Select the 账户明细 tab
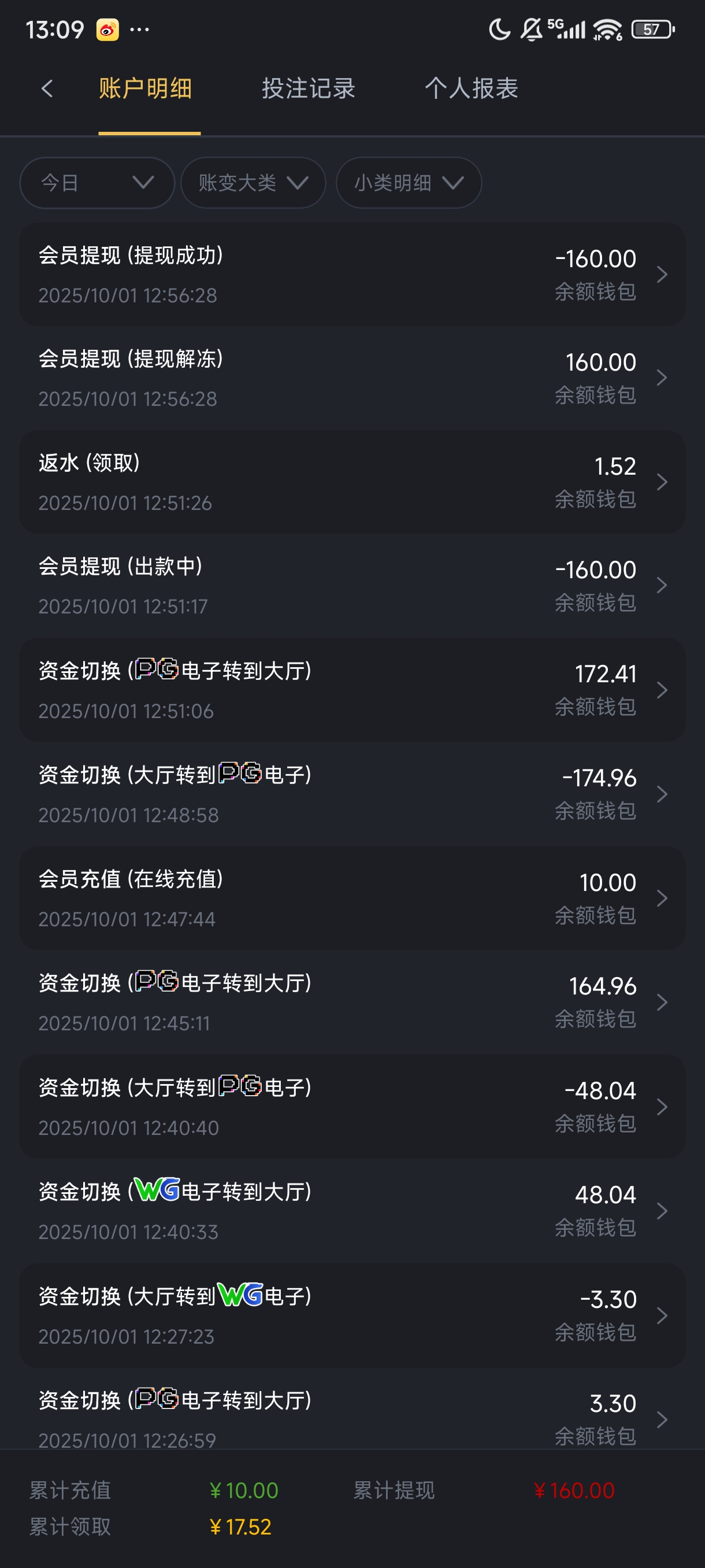 pyautogui.click(x=146, y=89)
